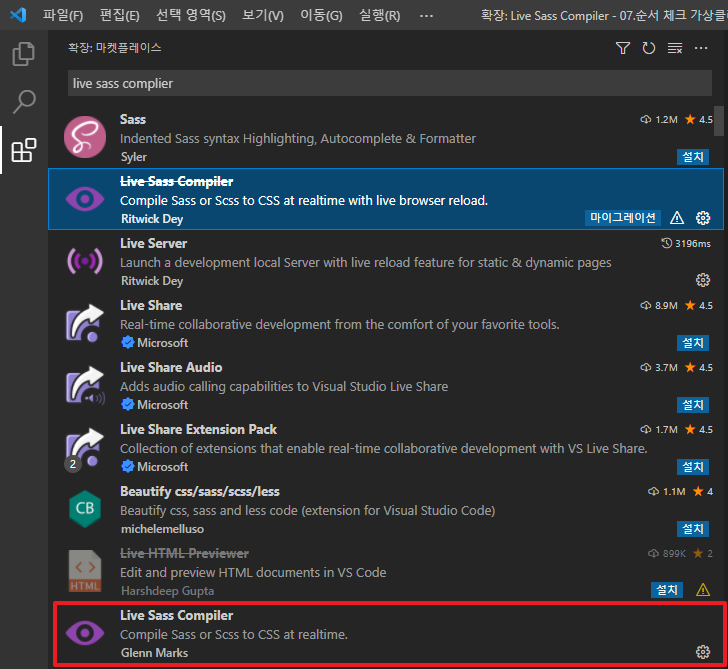Click Live Share Extension Pack logo
The image size is (728, 669).
[85, 448]
